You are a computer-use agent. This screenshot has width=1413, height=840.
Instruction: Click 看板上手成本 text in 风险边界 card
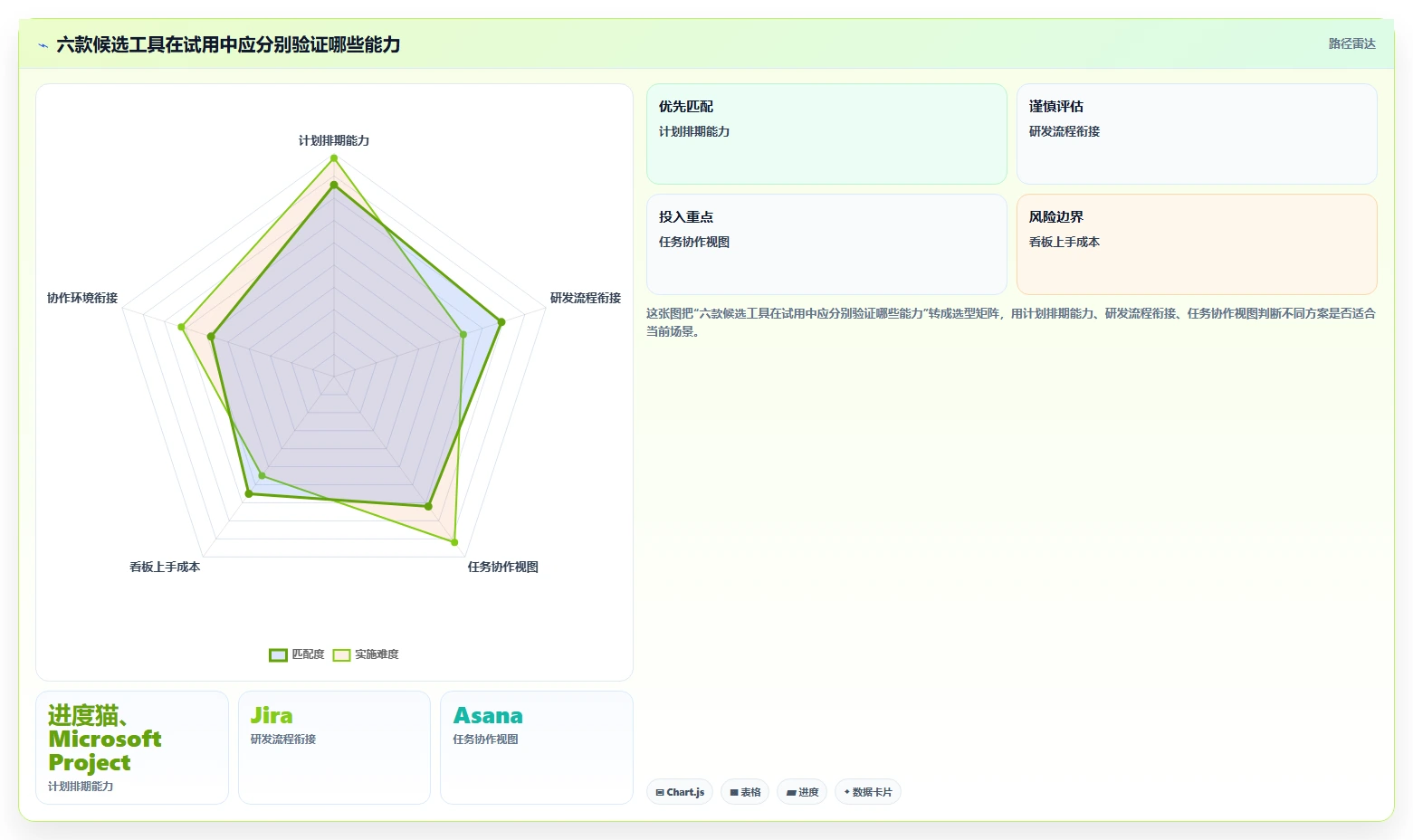point(1065,242)
